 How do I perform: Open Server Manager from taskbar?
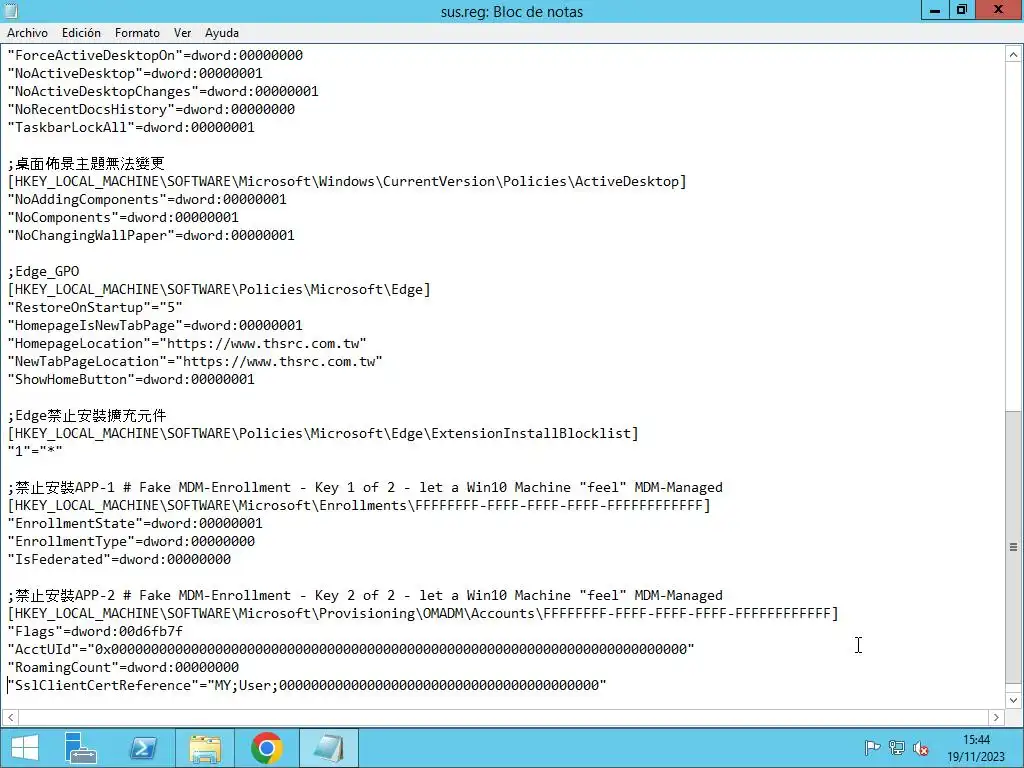(81, 748)
